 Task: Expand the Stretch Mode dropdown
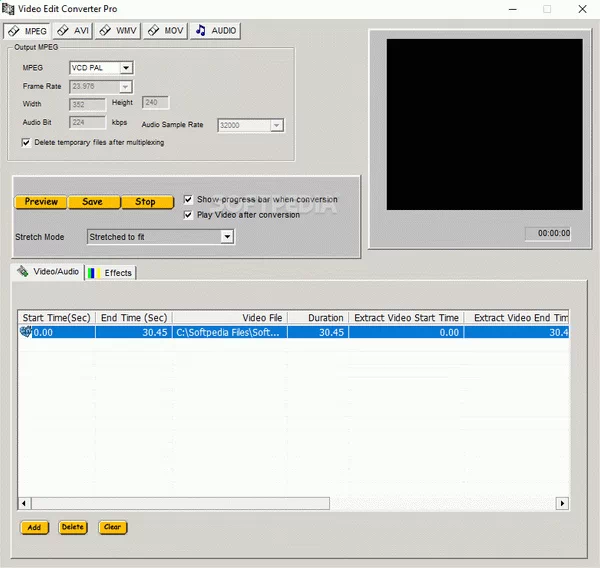tap(227, 237)
